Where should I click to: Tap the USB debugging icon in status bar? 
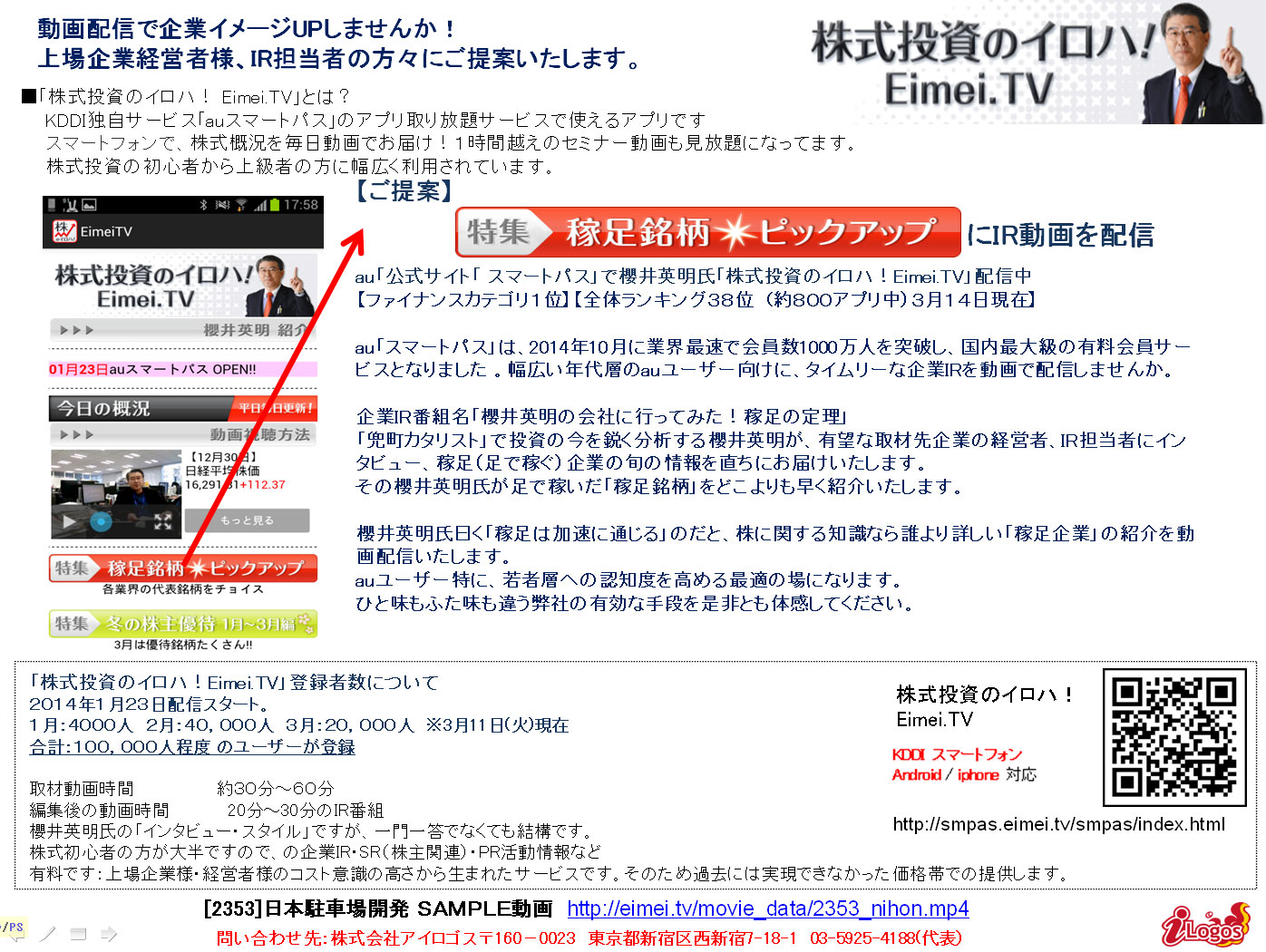pos(70,206)
